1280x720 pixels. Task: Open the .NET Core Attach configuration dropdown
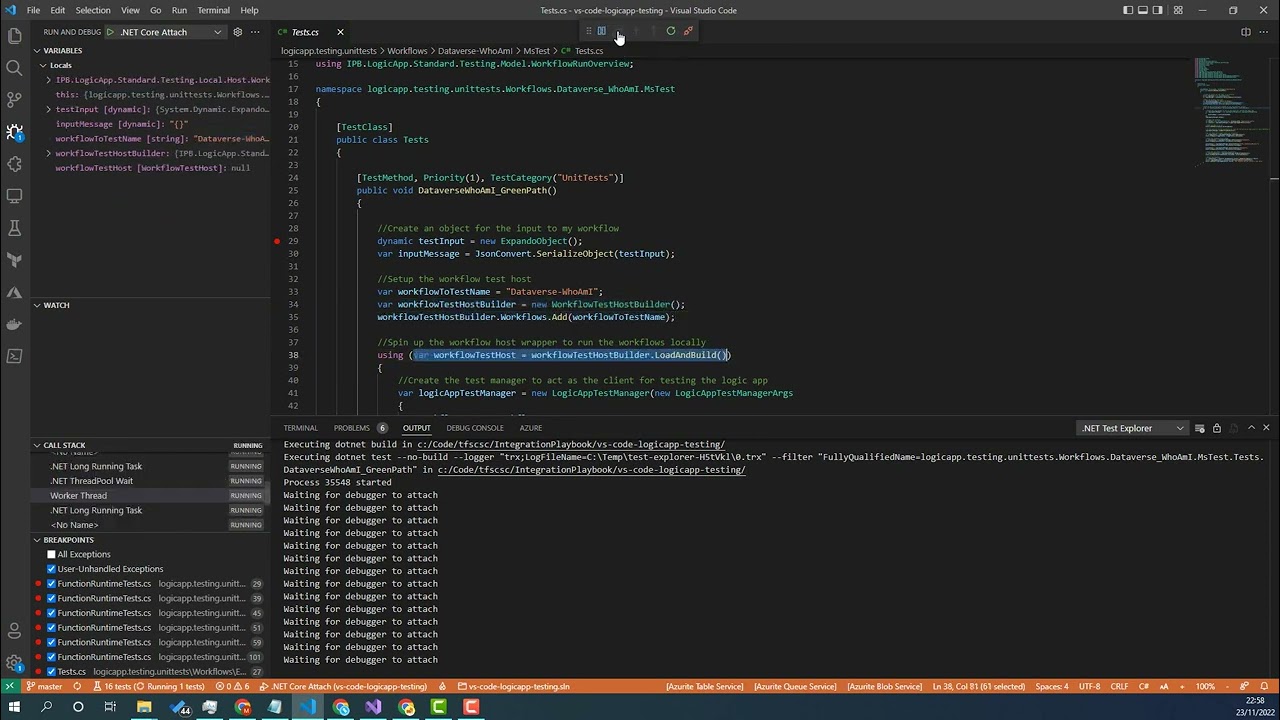click(168, 32)
